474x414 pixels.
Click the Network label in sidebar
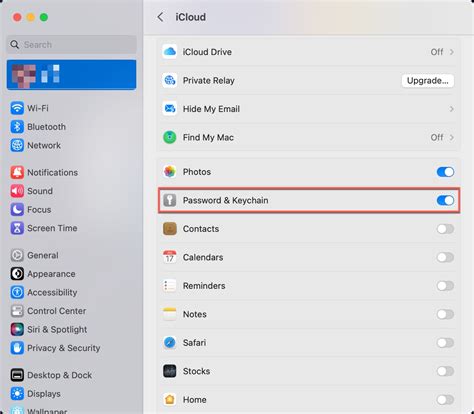(44, 146)
